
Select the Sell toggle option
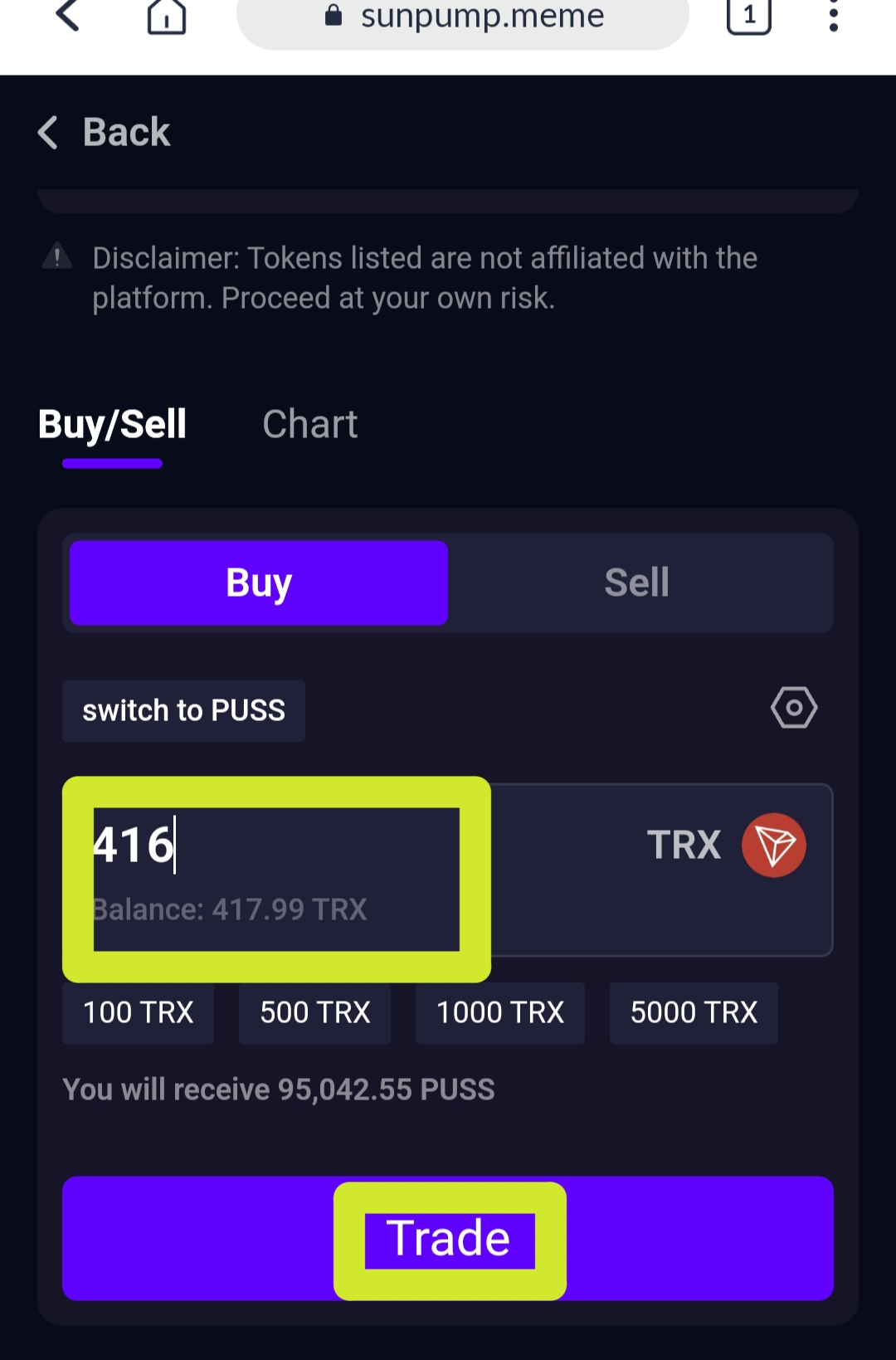tap(637, 583)
